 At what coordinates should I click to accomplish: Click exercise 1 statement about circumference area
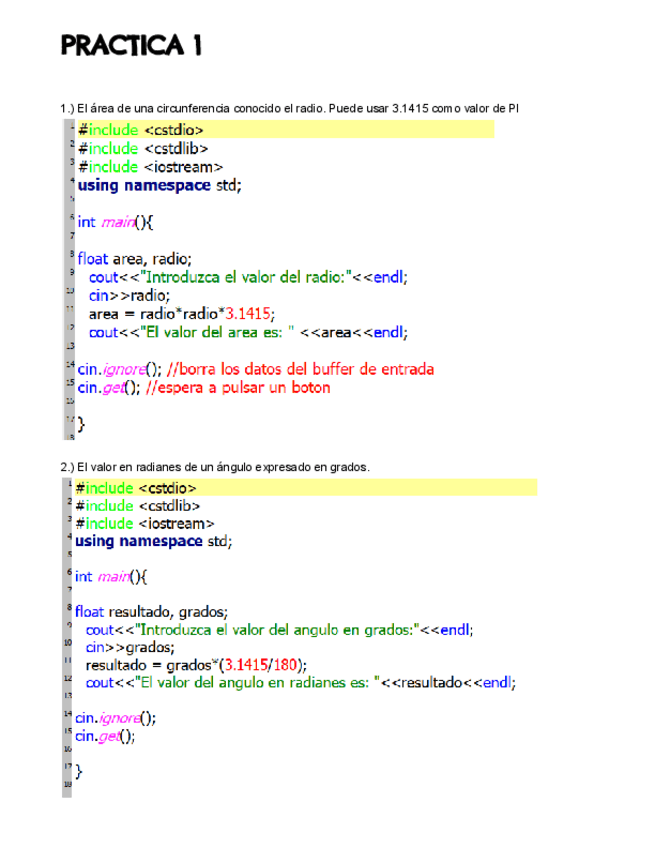click(x=289, y=107)
